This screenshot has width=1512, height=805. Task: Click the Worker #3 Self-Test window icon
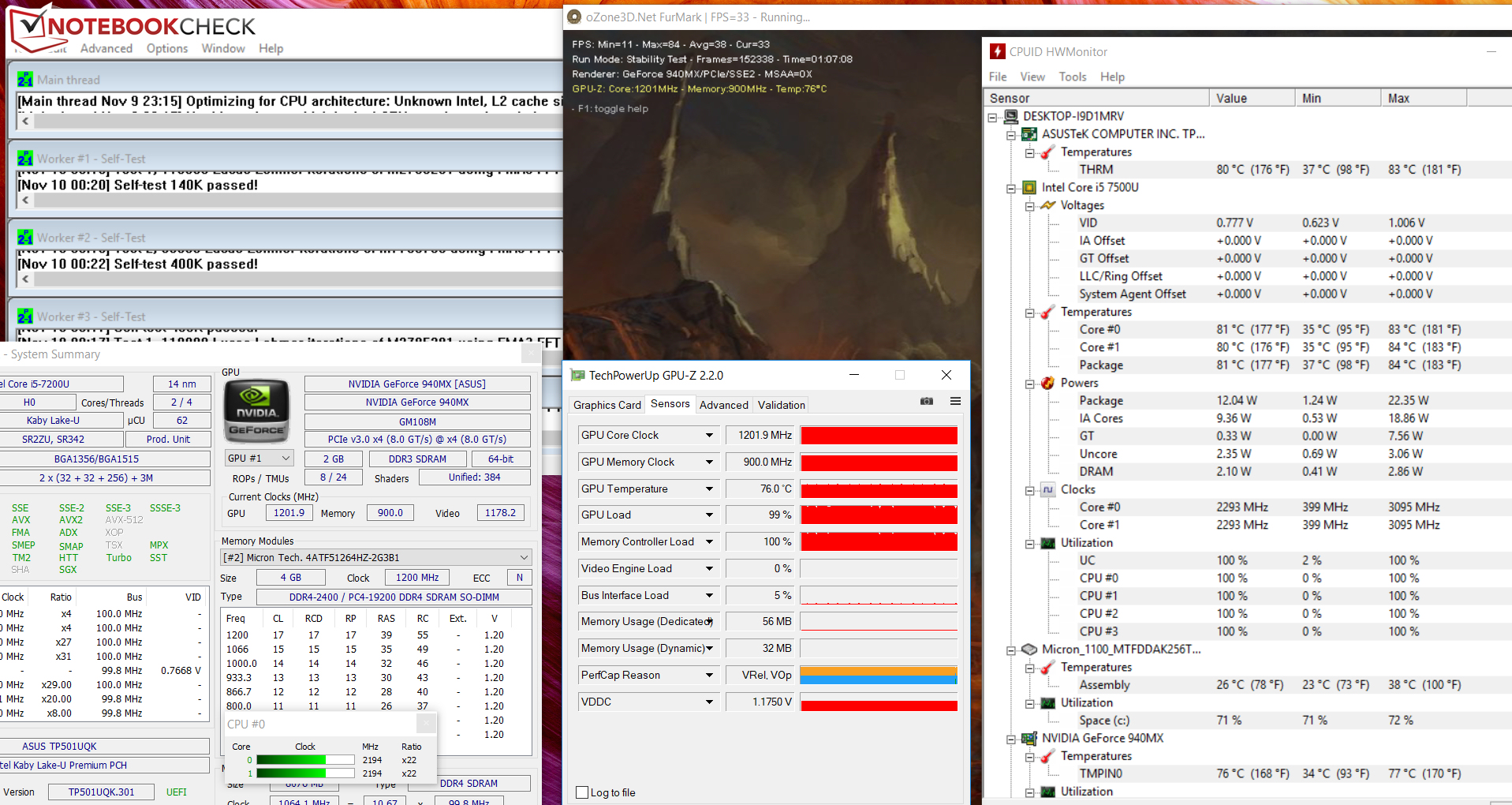tap(25, 316)
